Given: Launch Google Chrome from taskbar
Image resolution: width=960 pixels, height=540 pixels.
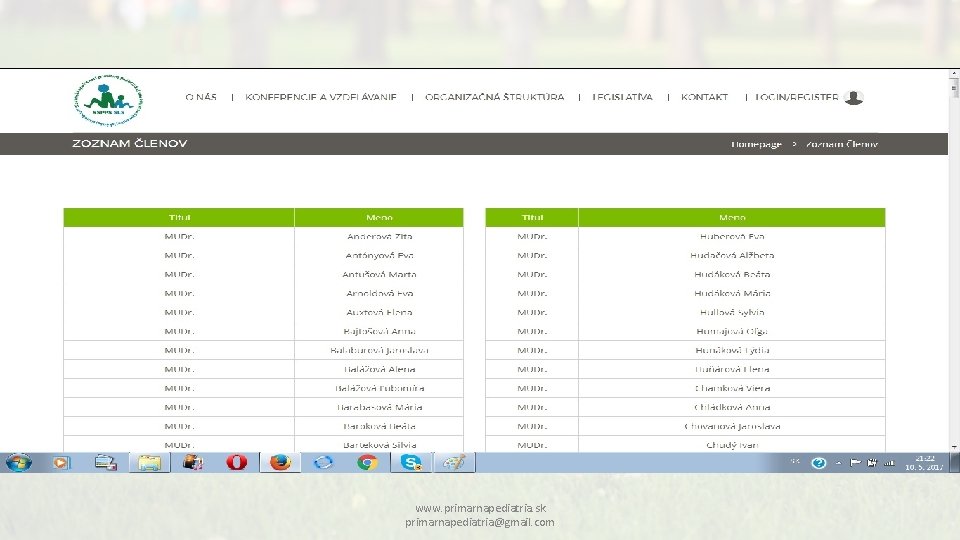Looking at the screenshot, I should click(367, 462).
